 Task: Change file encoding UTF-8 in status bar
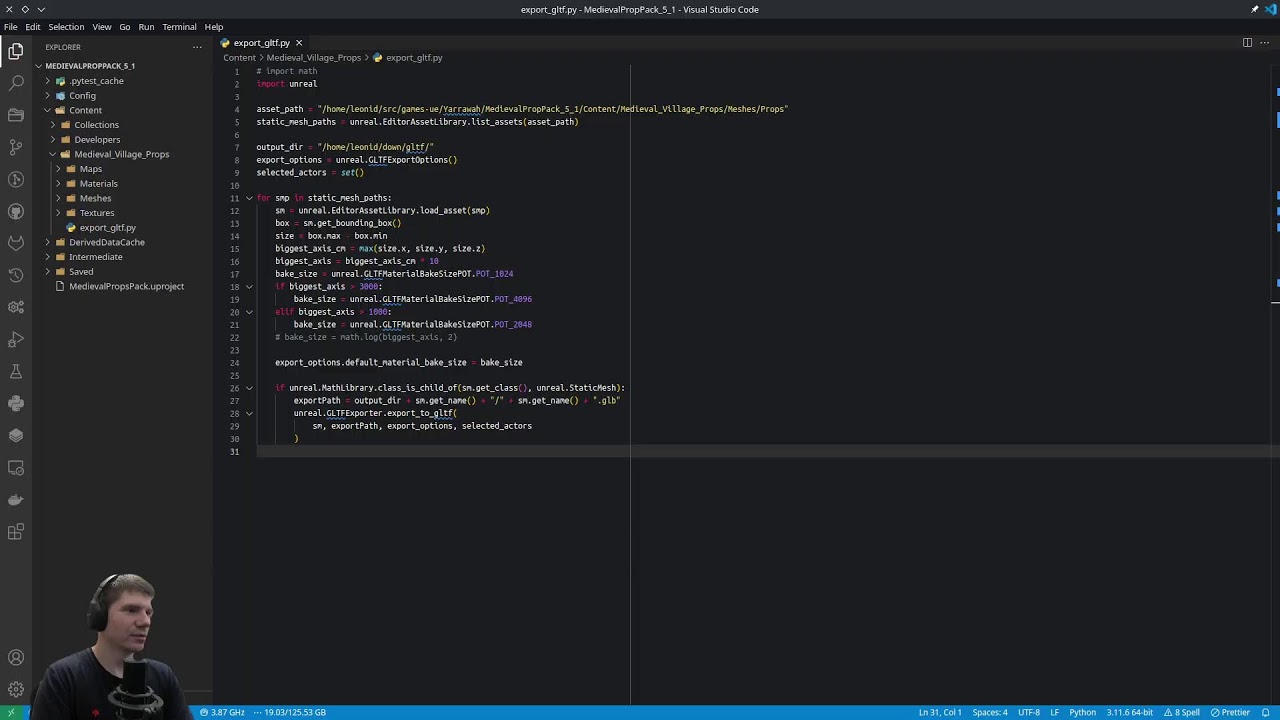tap(1029, 712)
